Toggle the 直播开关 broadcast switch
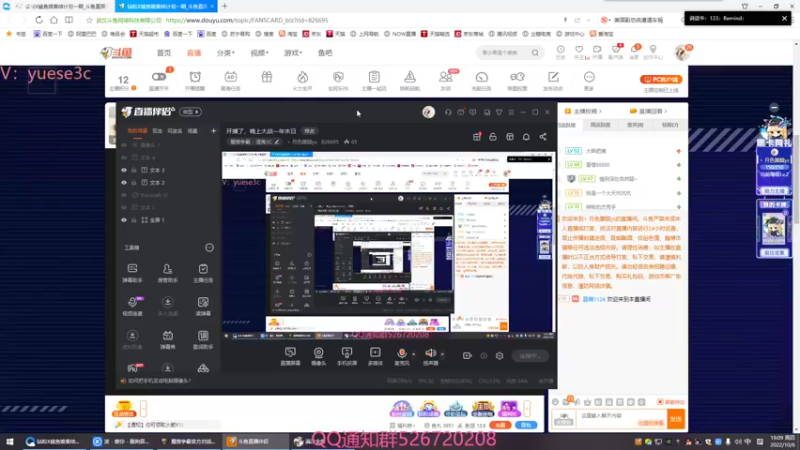 pos(159,77)
